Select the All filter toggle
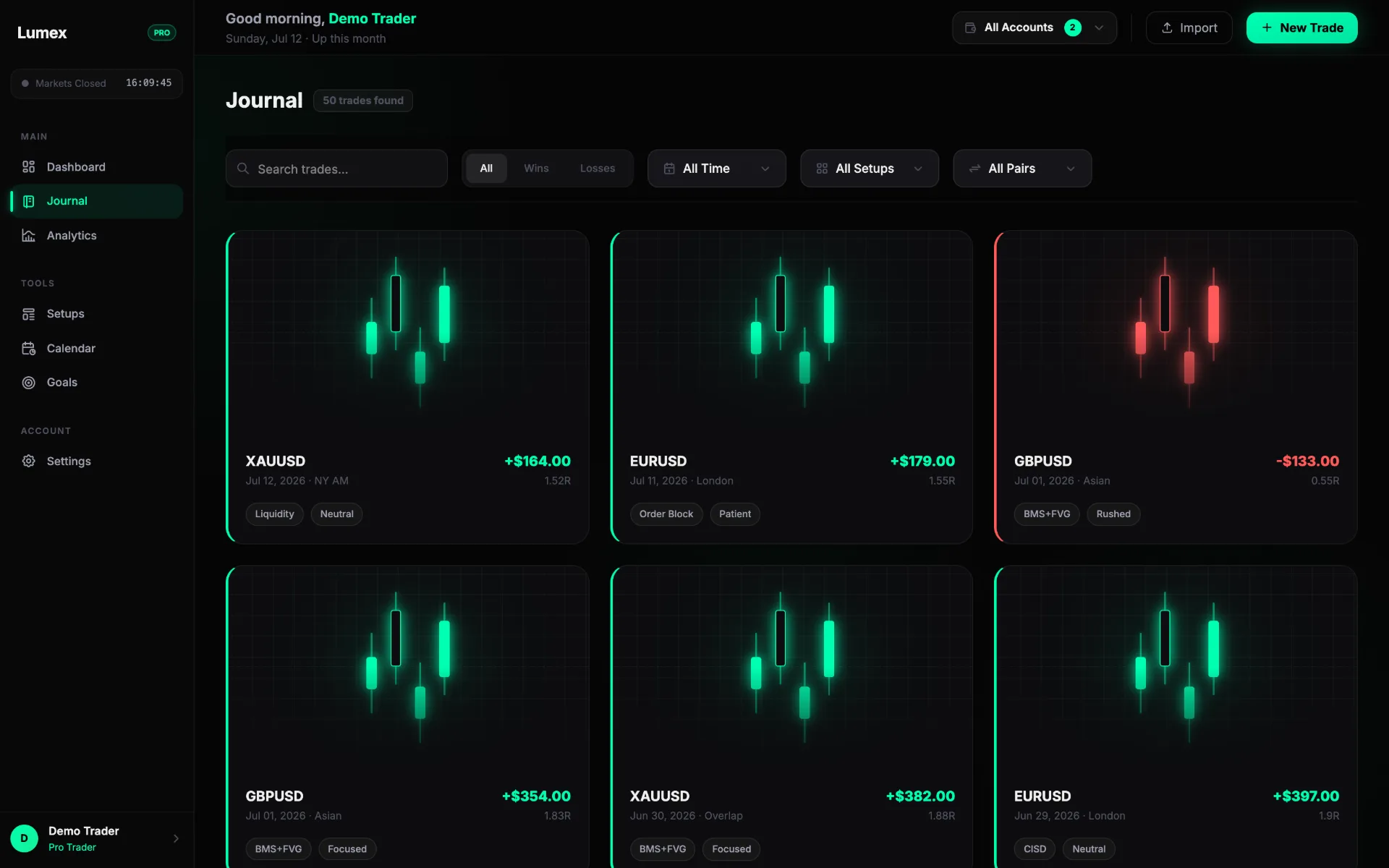This screenshot has width=1389, height=868. click(x=486, y=169)
